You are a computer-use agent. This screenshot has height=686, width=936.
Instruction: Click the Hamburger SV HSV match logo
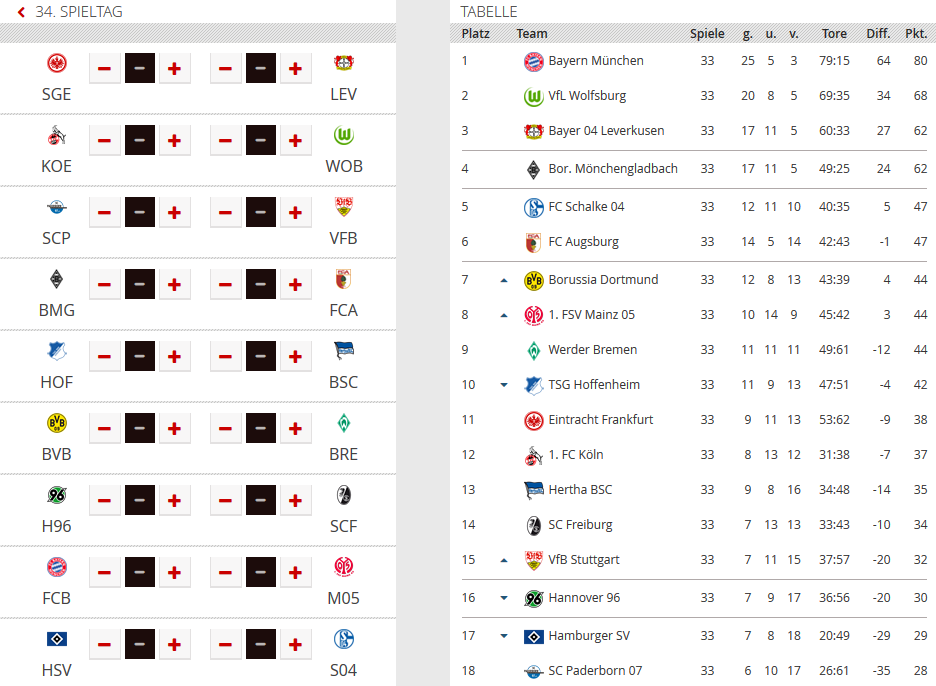(x=57, y=639)
